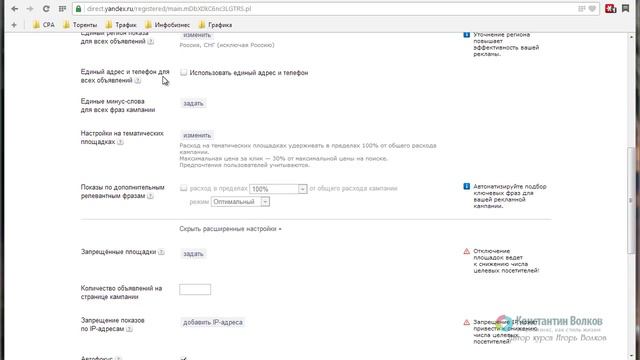Click the heart favorite icon in address bar
The image size is (640, 360).
coord(592,9)
